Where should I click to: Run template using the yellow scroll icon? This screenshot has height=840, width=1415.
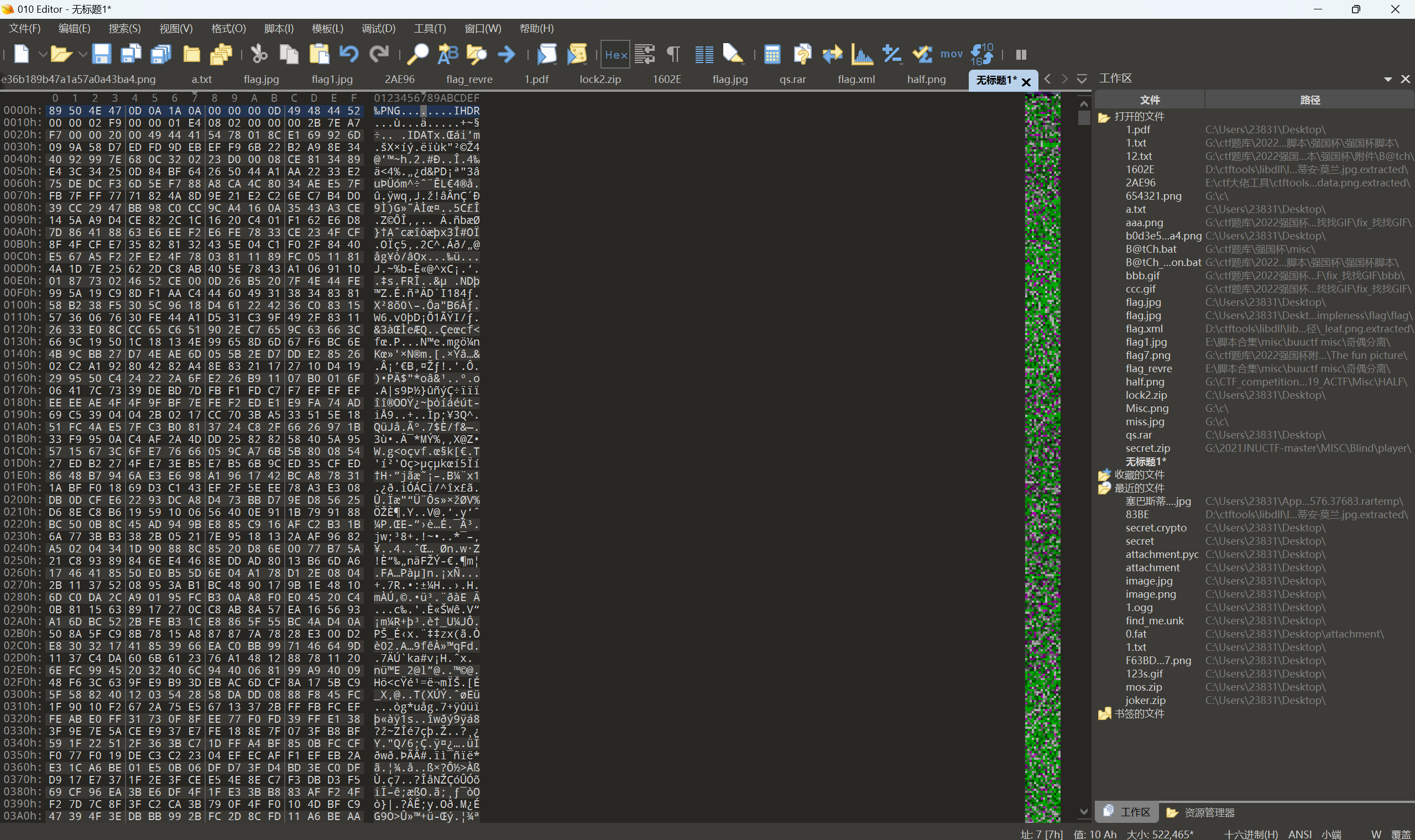coord(577,54)
